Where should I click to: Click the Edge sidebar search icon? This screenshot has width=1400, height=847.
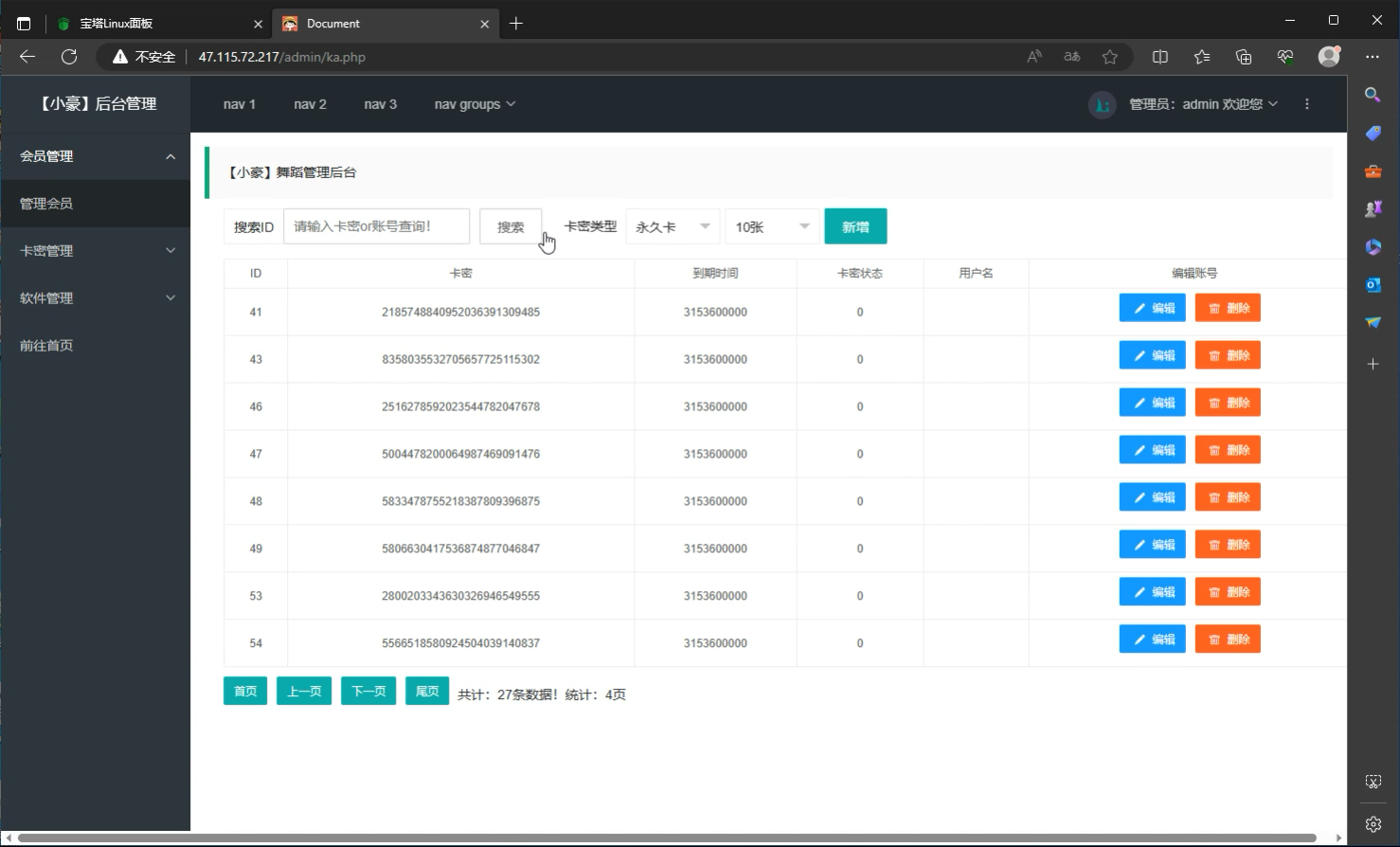coord(1373,95)
